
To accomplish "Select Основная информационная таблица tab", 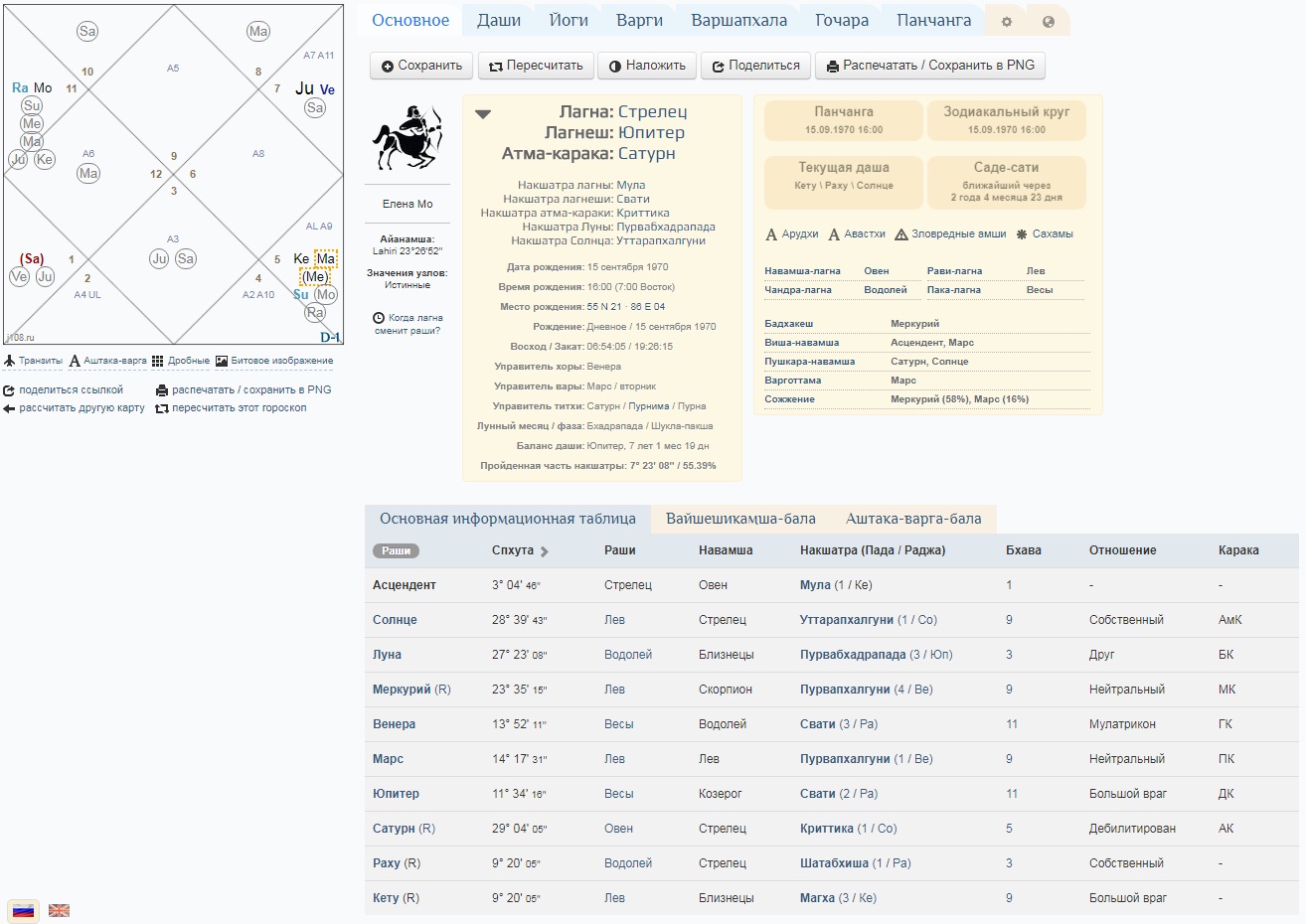I will pyautogui.click(x=508, y=519).
